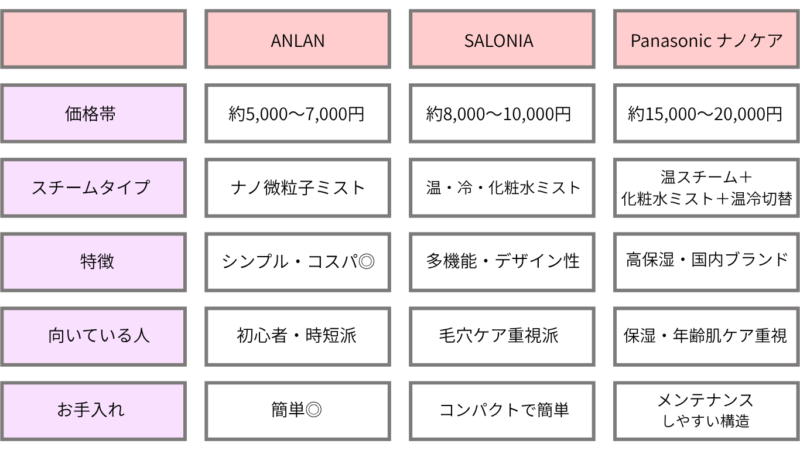Click the 向いている人 row label
The image size is (800, 450).
(94, 335)
